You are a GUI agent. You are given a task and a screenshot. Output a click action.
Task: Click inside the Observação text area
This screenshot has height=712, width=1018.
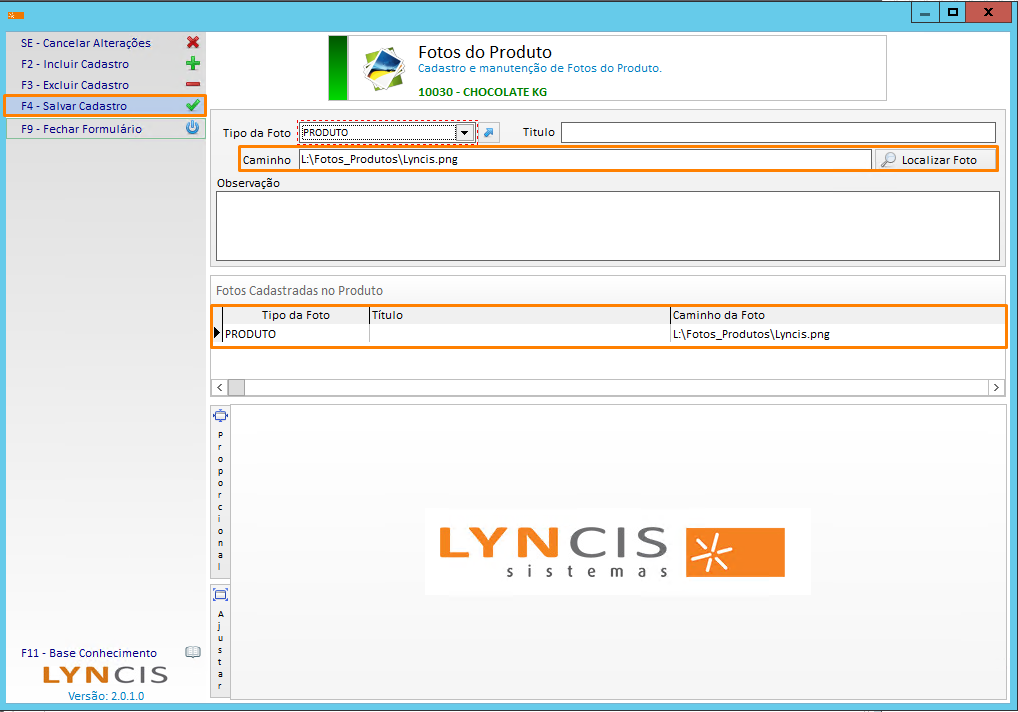pos(607,225)
